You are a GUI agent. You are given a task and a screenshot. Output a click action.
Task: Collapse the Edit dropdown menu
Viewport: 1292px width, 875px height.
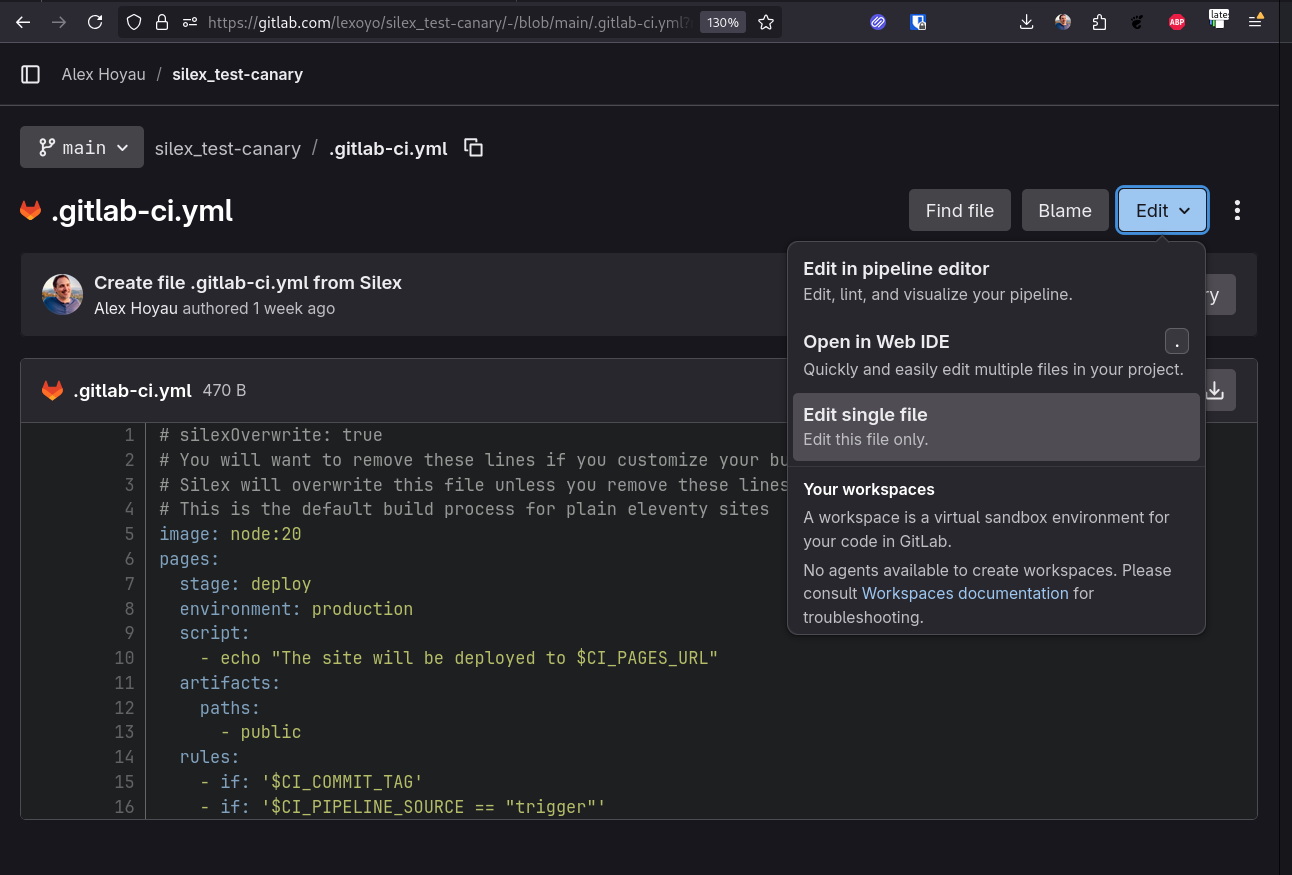tap(1161, 210)
